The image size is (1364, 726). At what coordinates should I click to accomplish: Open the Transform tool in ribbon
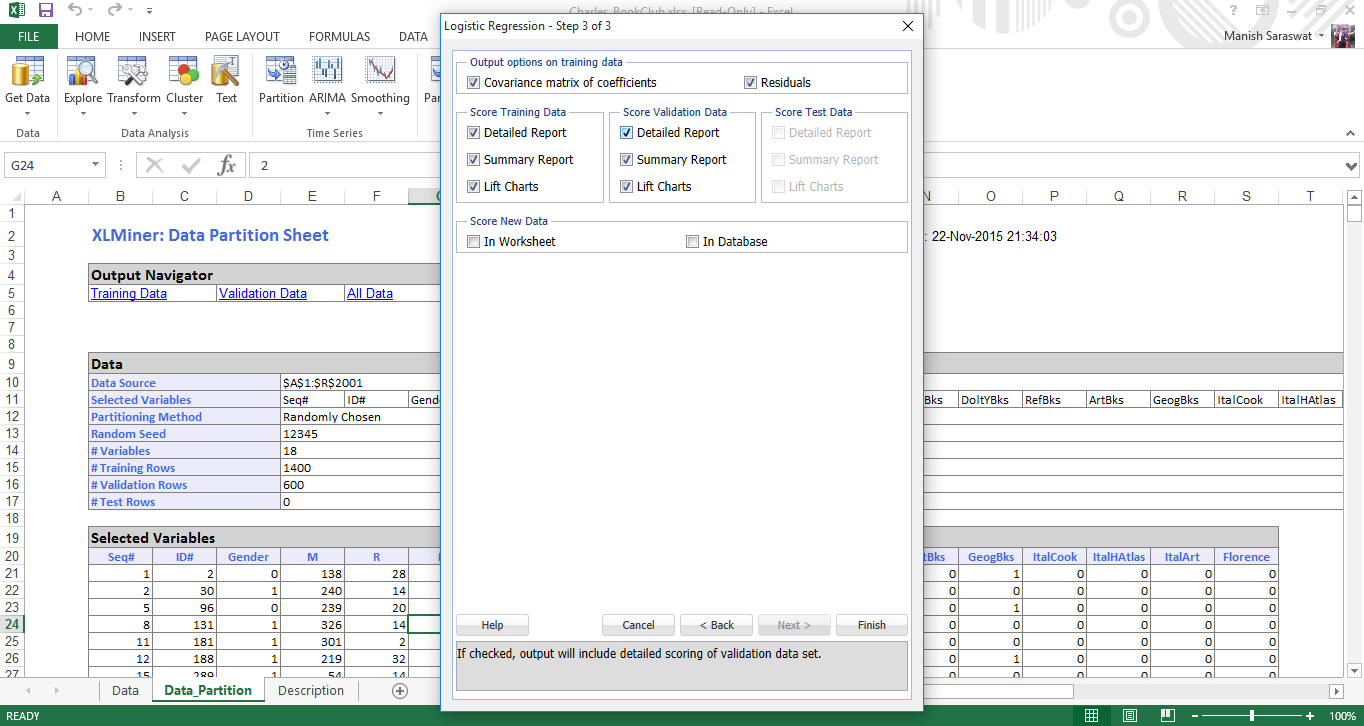click(x=133, y=75)
